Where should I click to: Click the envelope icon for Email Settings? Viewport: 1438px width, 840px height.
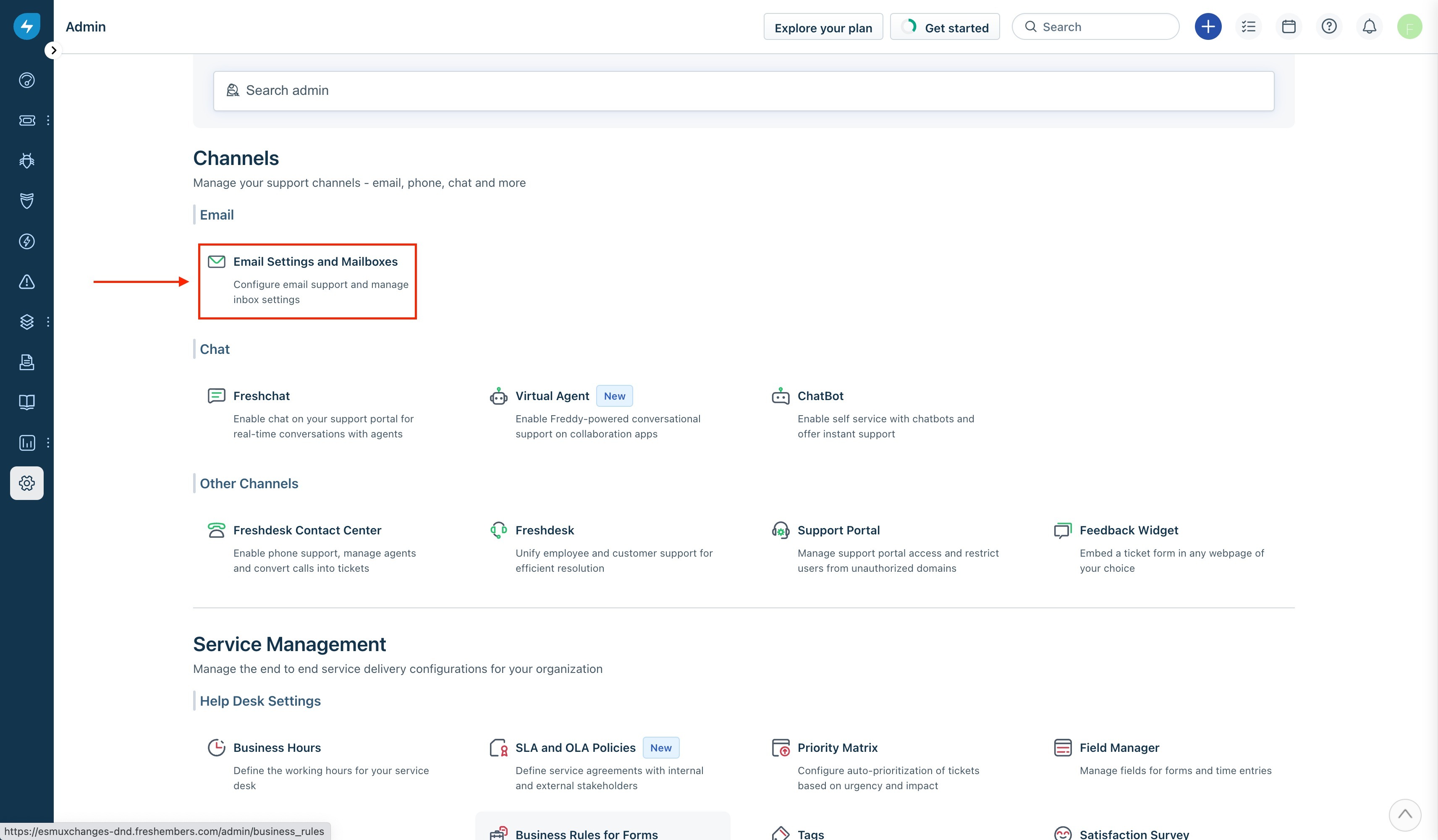coord(216,262)
